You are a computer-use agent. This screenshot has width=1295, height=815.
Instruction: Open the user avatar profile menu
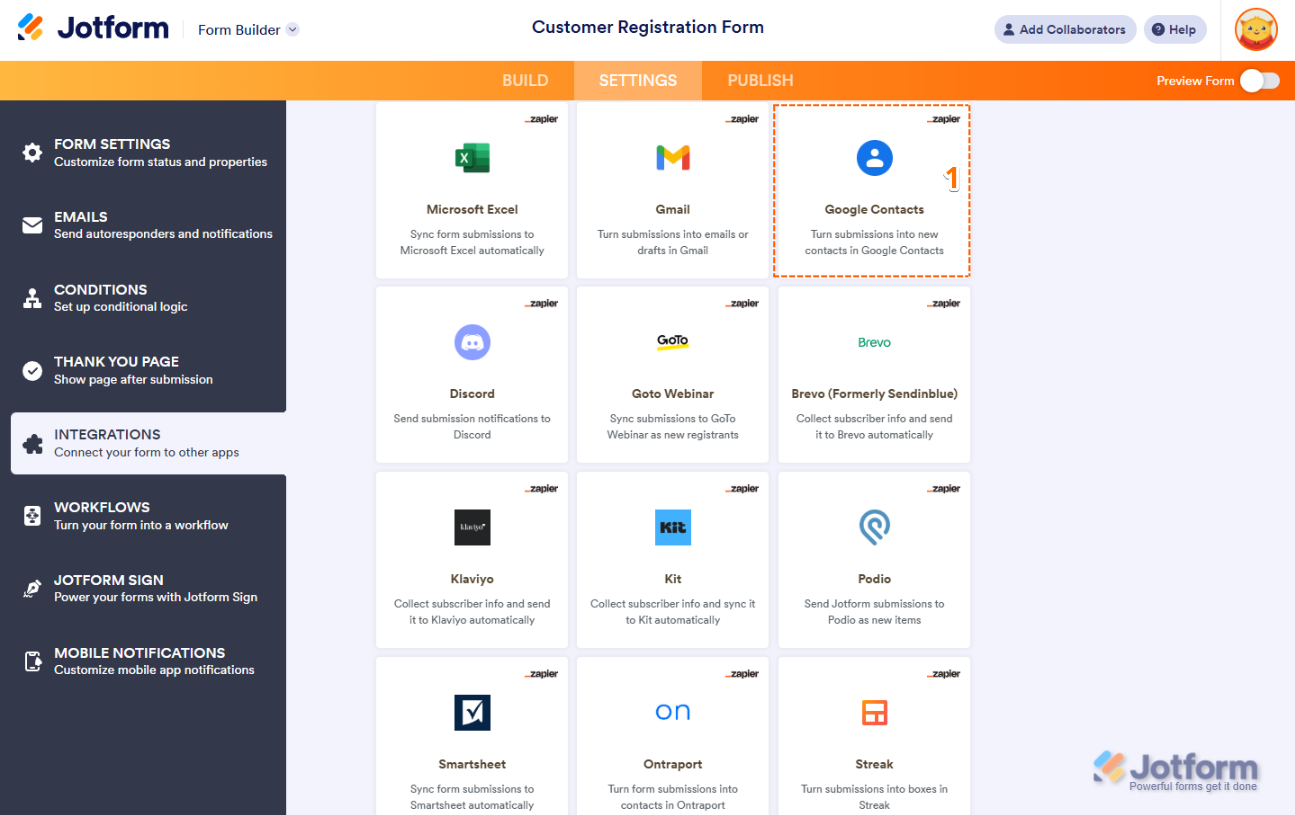(1255, 30)
